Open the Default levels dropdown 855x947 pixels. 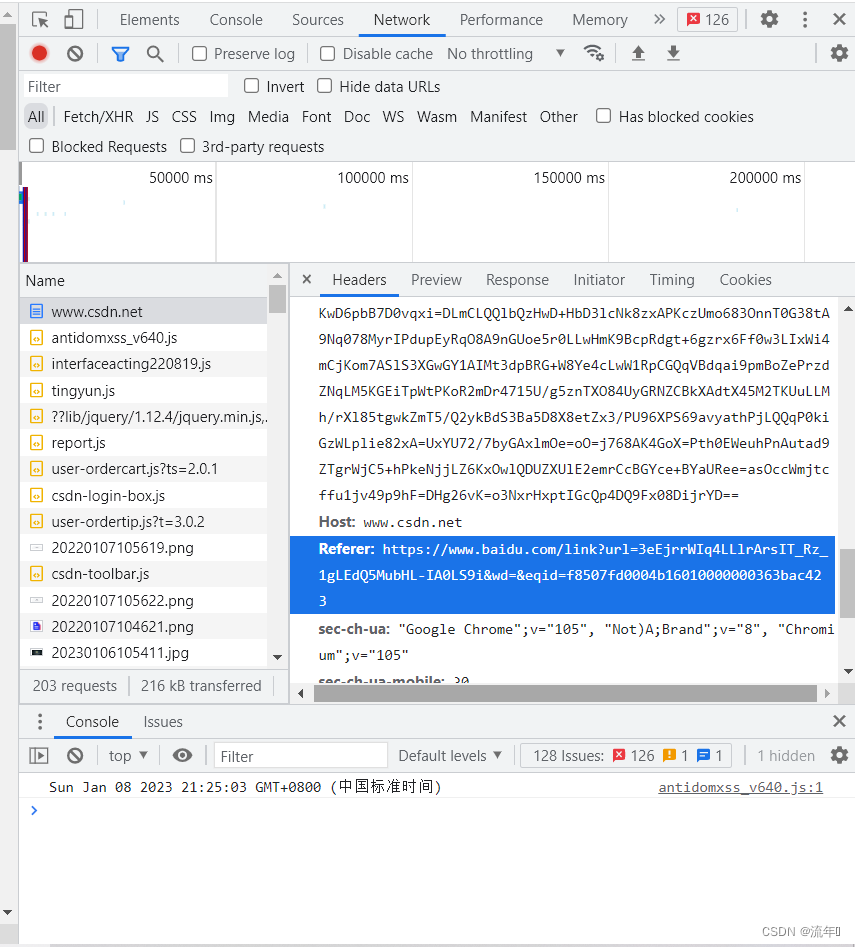pos(450,756)
